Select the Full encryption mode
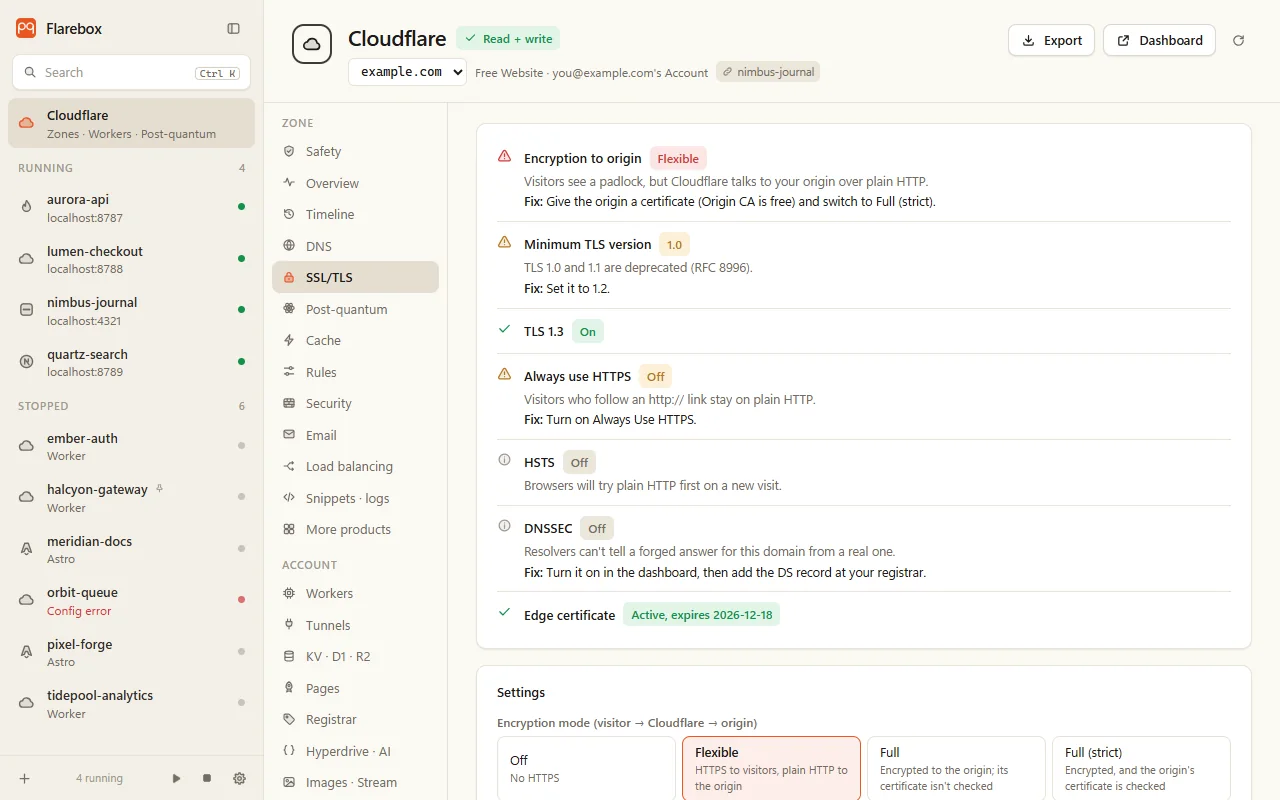1280x800 pixels. (956, 768)
